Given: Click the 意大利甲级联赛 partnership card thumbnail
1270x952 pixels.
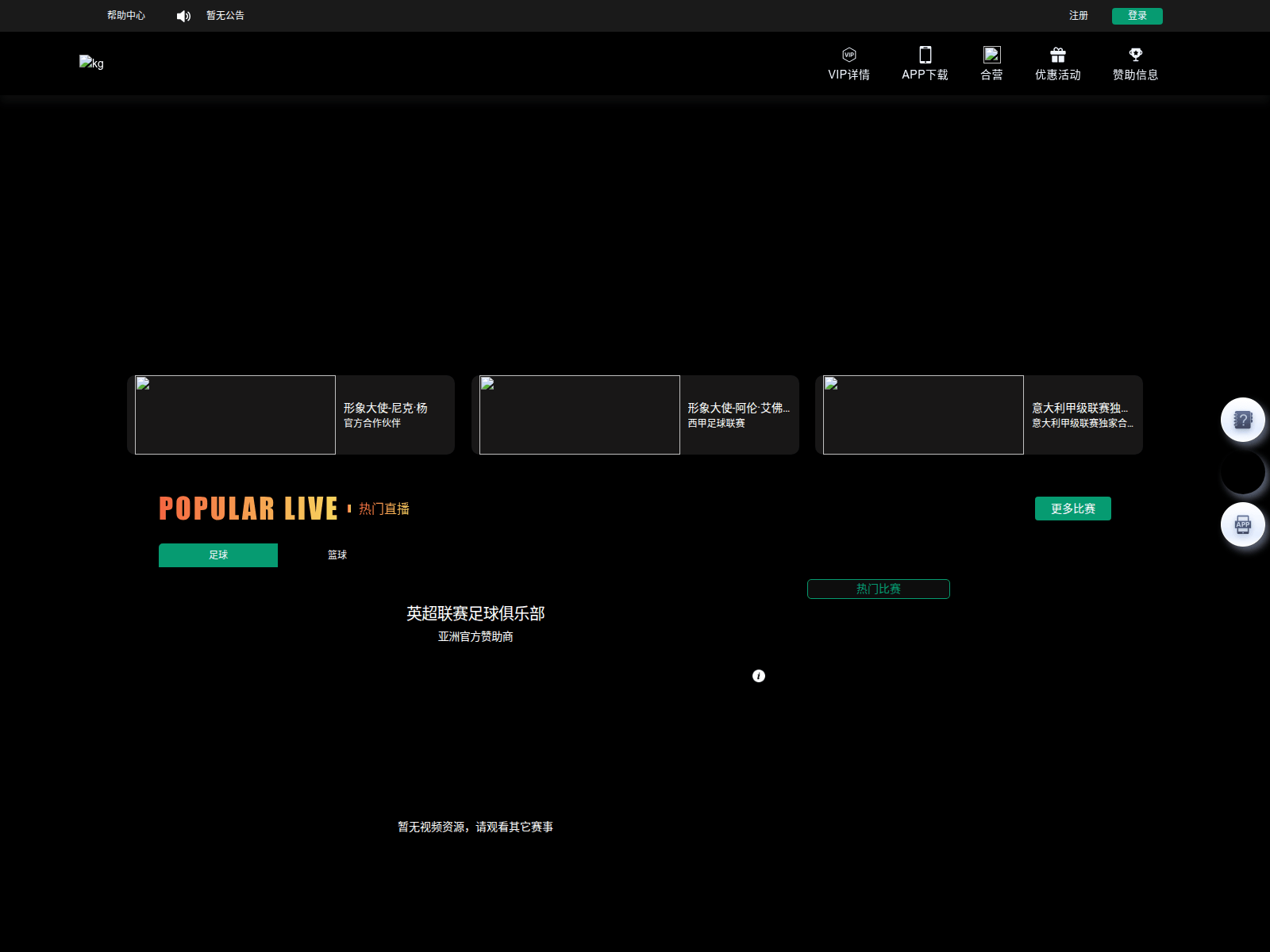Looking at the screenshot, I should tap(923, 414).
